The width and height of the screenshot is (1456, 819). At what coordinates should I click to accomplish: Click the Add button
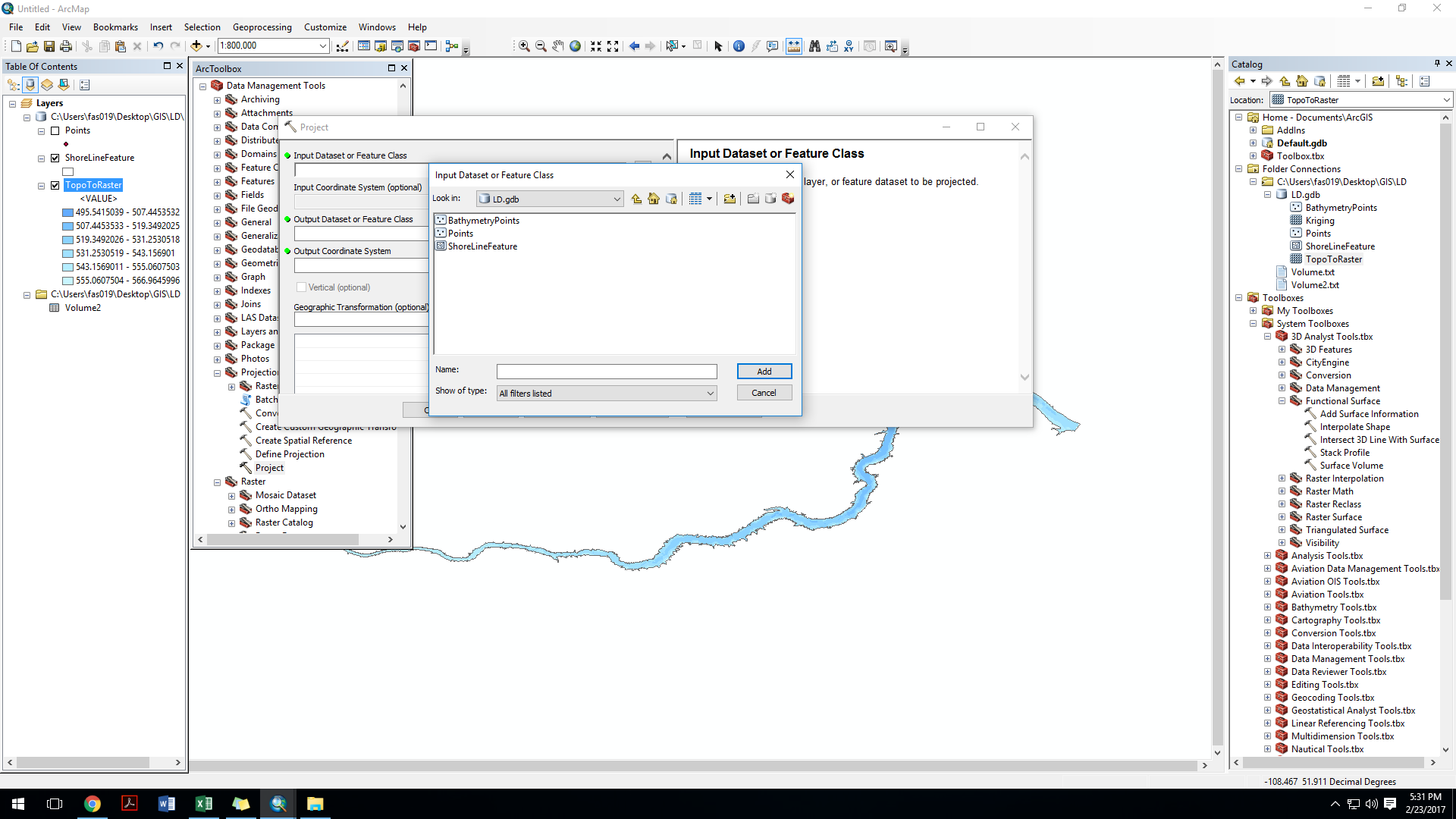tap(764, 372)
